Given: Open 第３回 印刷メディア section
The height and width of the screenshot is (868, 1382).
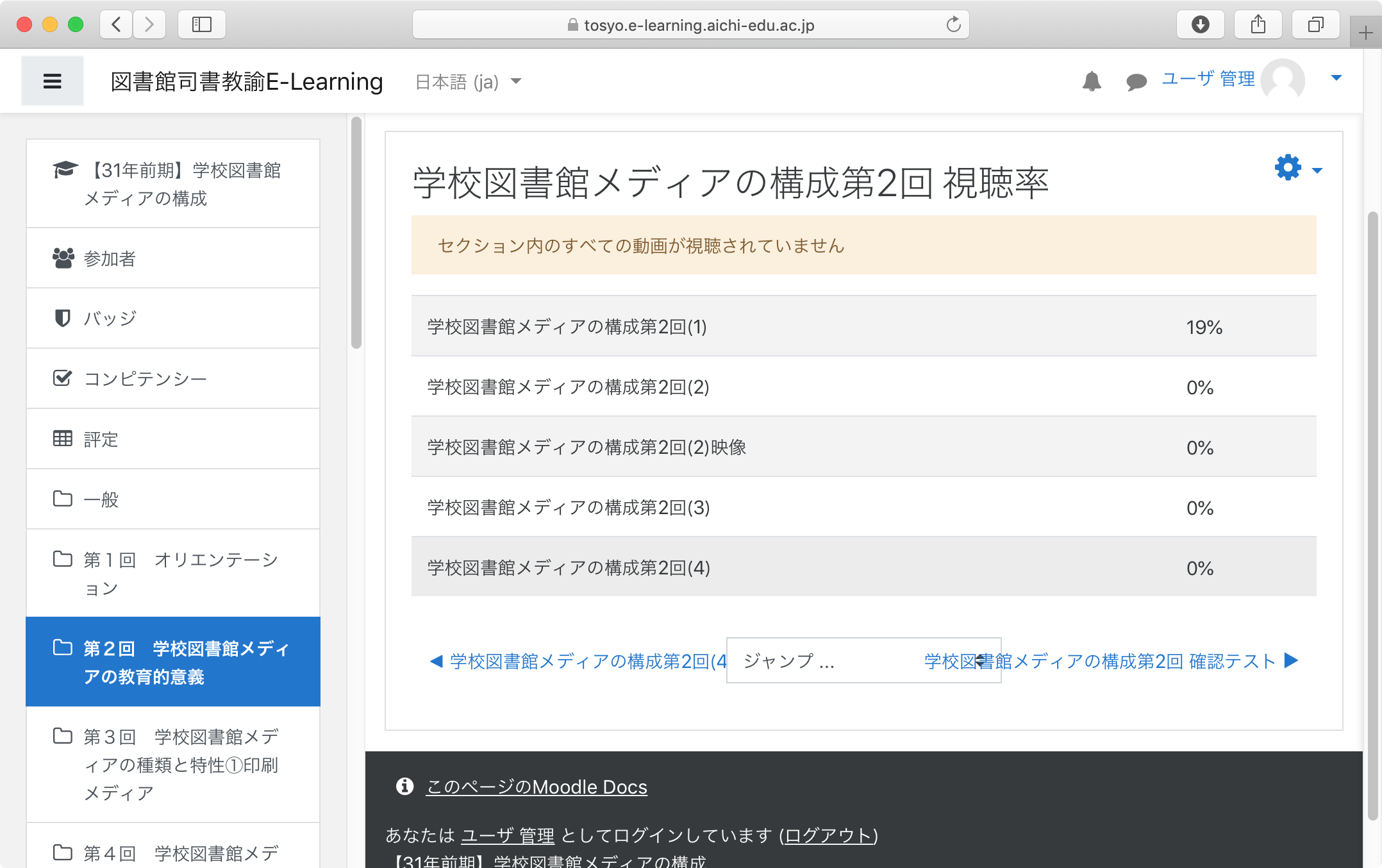Looking at the screenshot, I should pyautogui.click(x=173, y=765).
